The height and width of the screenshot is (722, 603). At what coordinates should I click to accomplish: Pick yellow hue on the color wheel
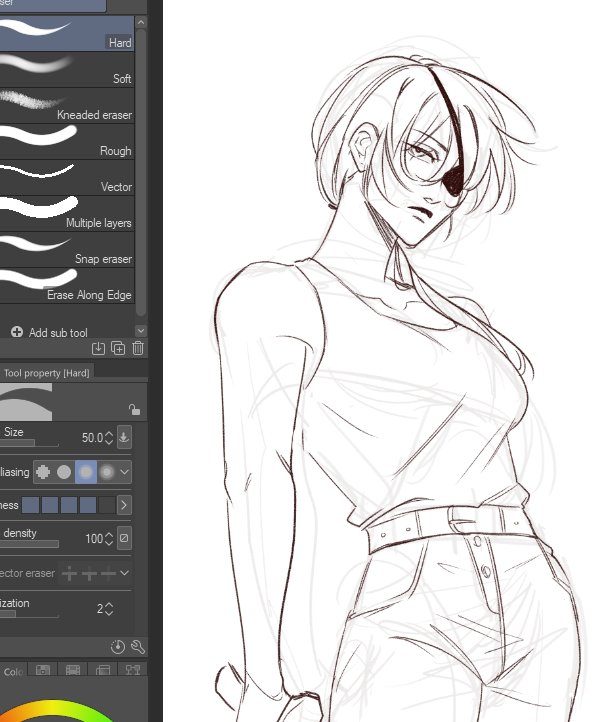pos(52,706)
